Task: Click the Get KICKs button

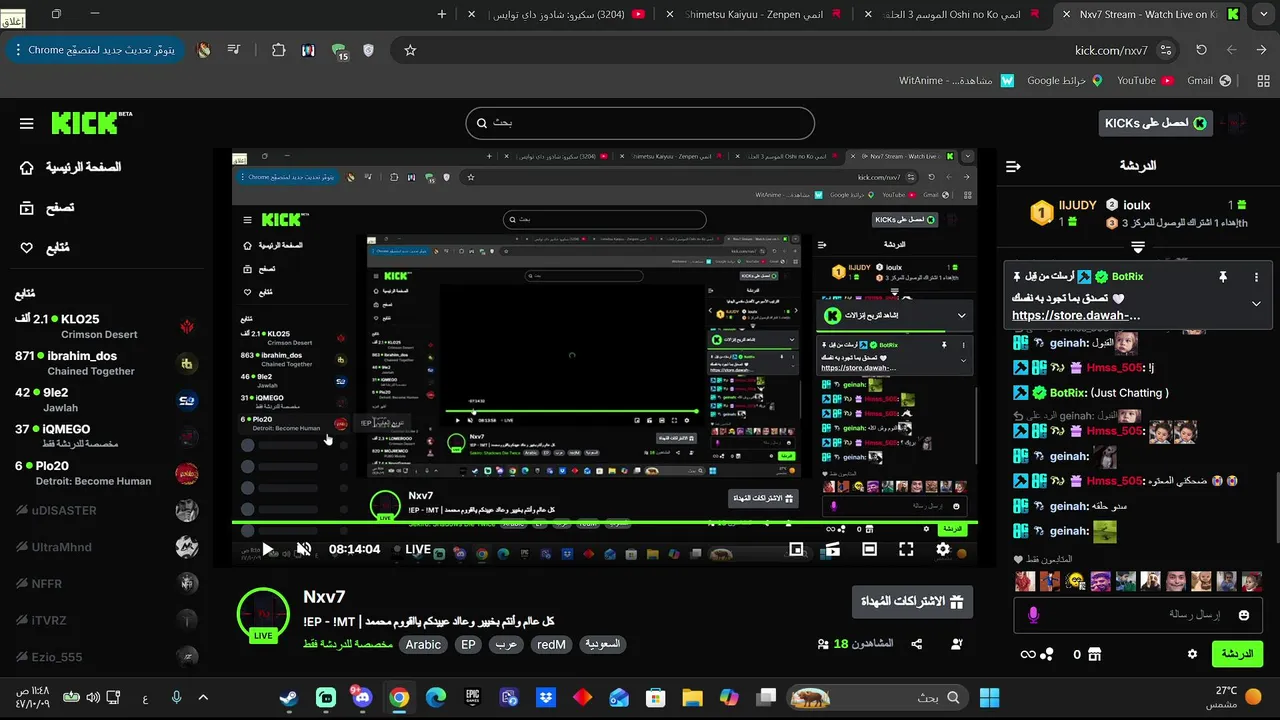Action: [x=1155, y=123]
